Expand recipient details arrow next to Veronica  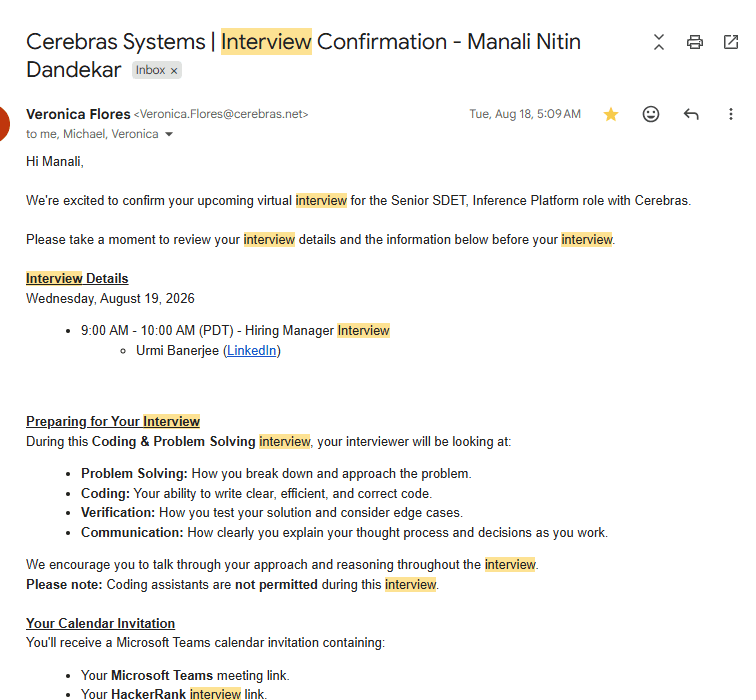tap(169, 134)
